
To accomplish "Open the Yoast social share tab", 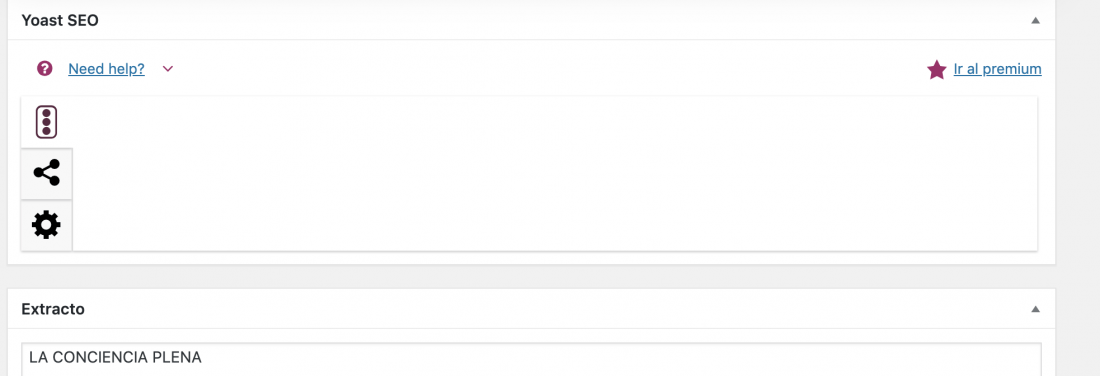I will 46,173.
